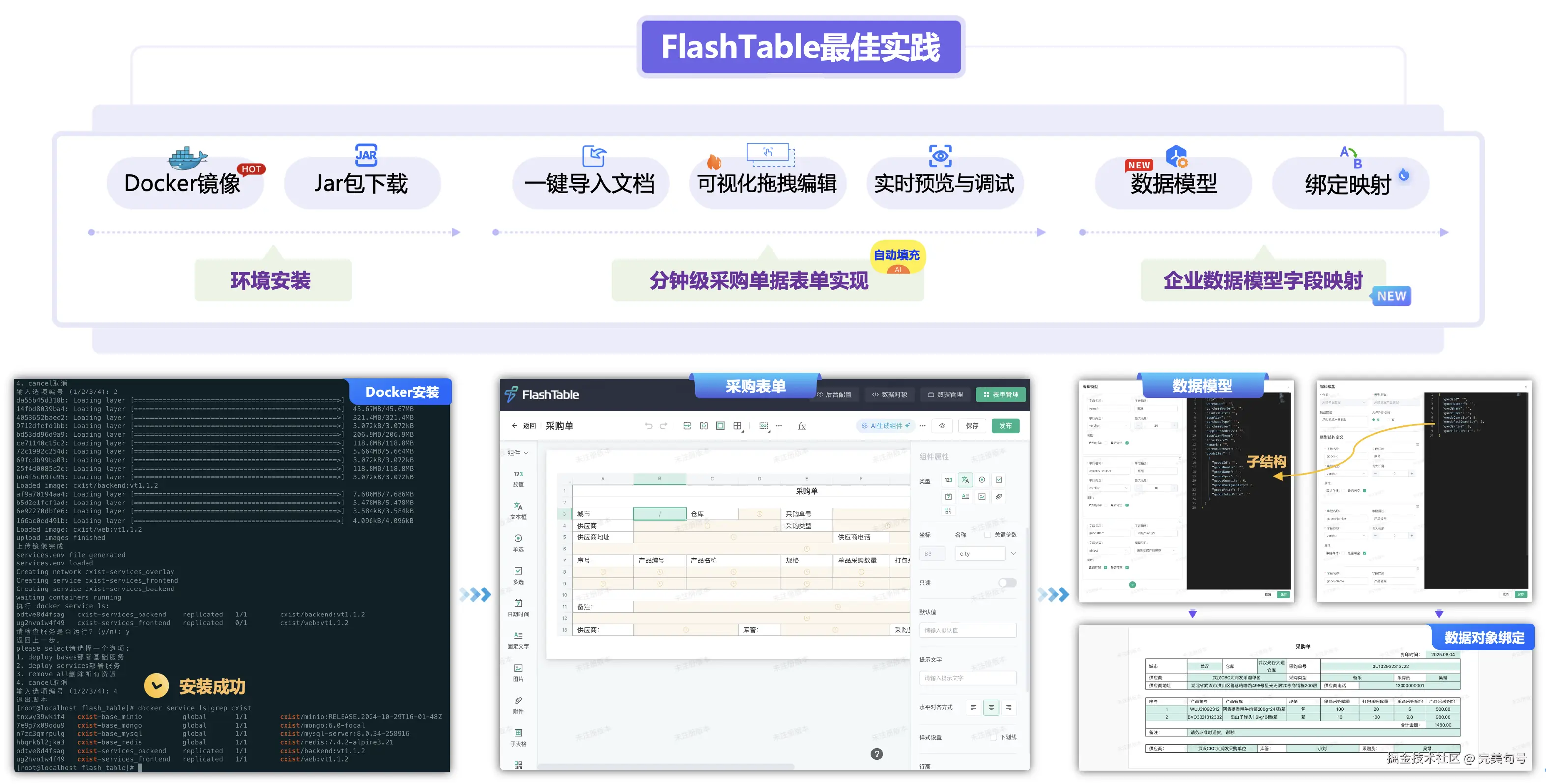This screenshot has width=1546, height=784.
Task: Click the 保存 save button
Action: click(x=972, y=426)
